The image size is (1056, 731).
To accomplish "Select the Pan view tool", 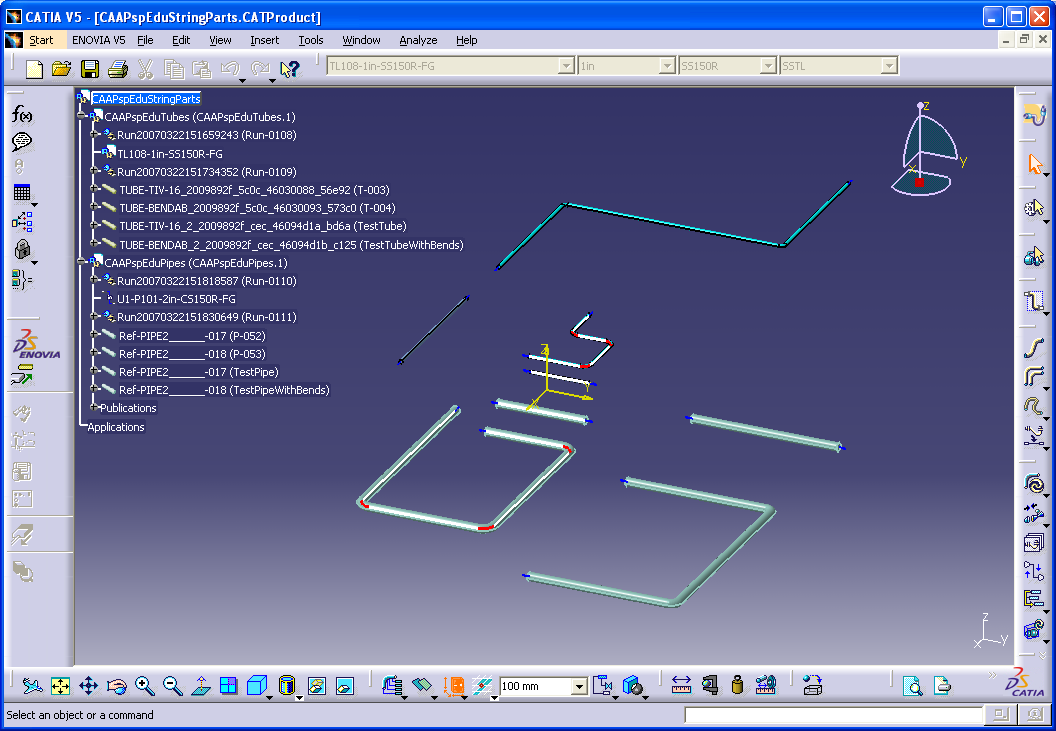I will point(88,686).
